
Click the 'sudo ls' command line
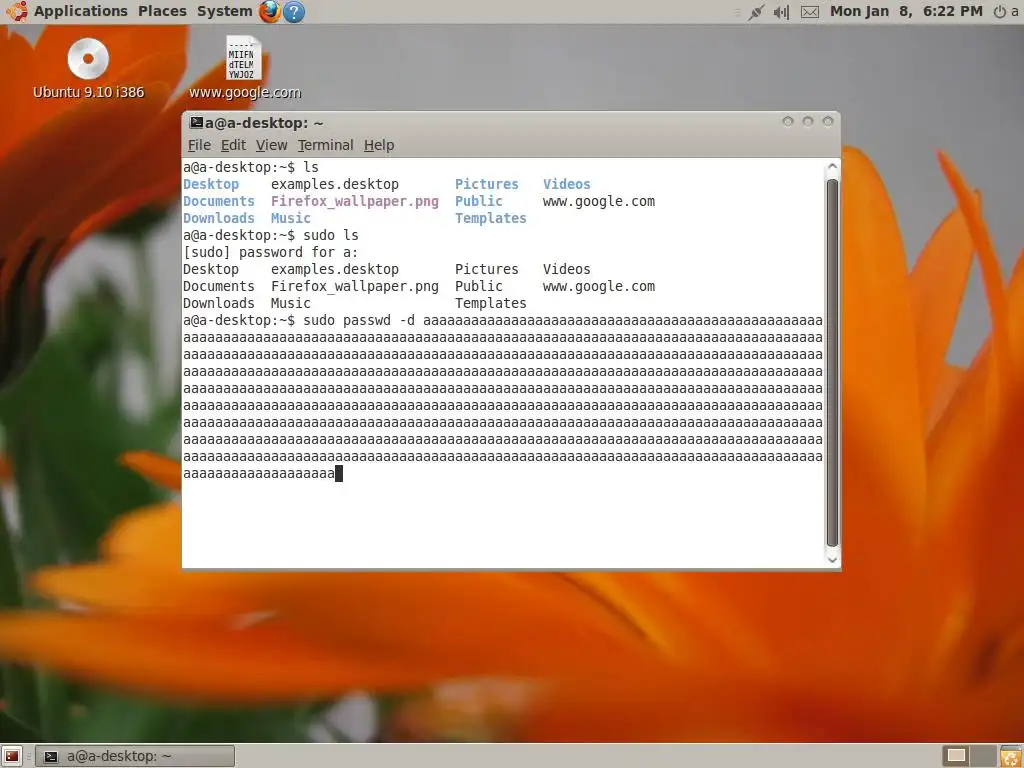tap(270, 235)
